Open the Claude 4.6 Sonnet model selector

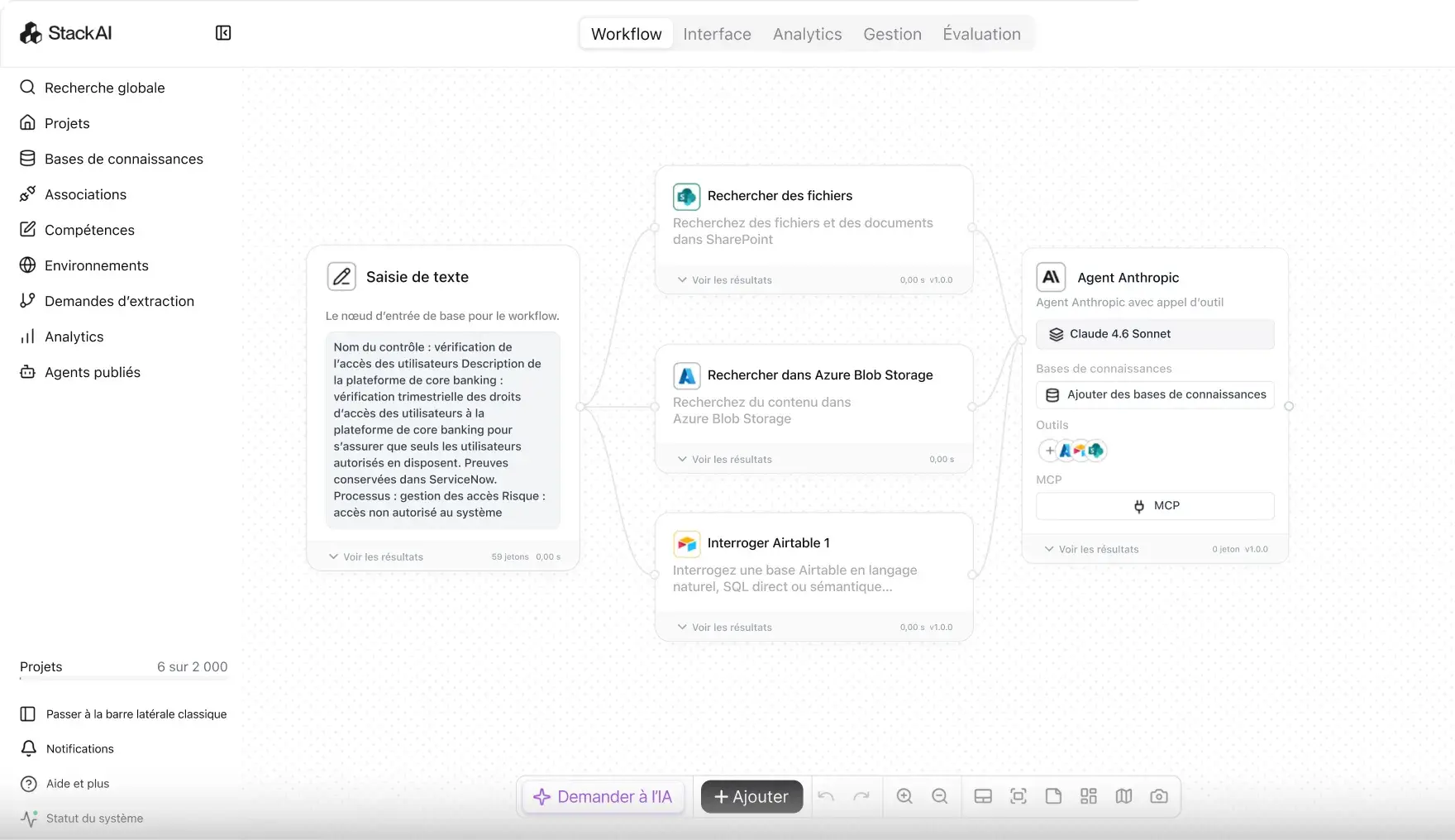[x=1155, y=334]
